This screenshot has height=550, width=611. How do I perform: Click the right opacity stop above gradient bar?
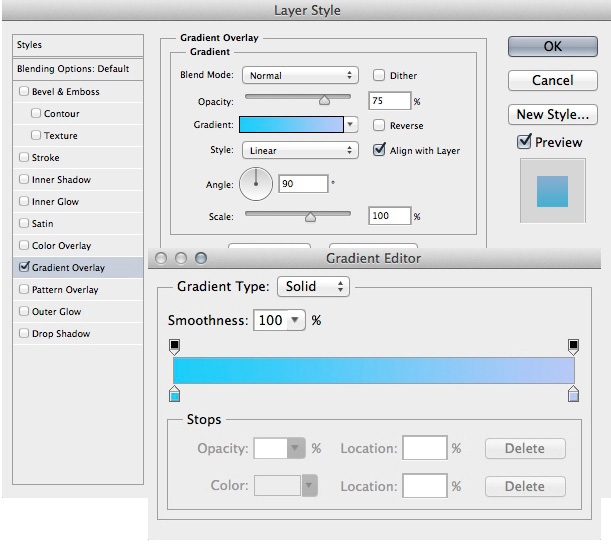[574, 346]
